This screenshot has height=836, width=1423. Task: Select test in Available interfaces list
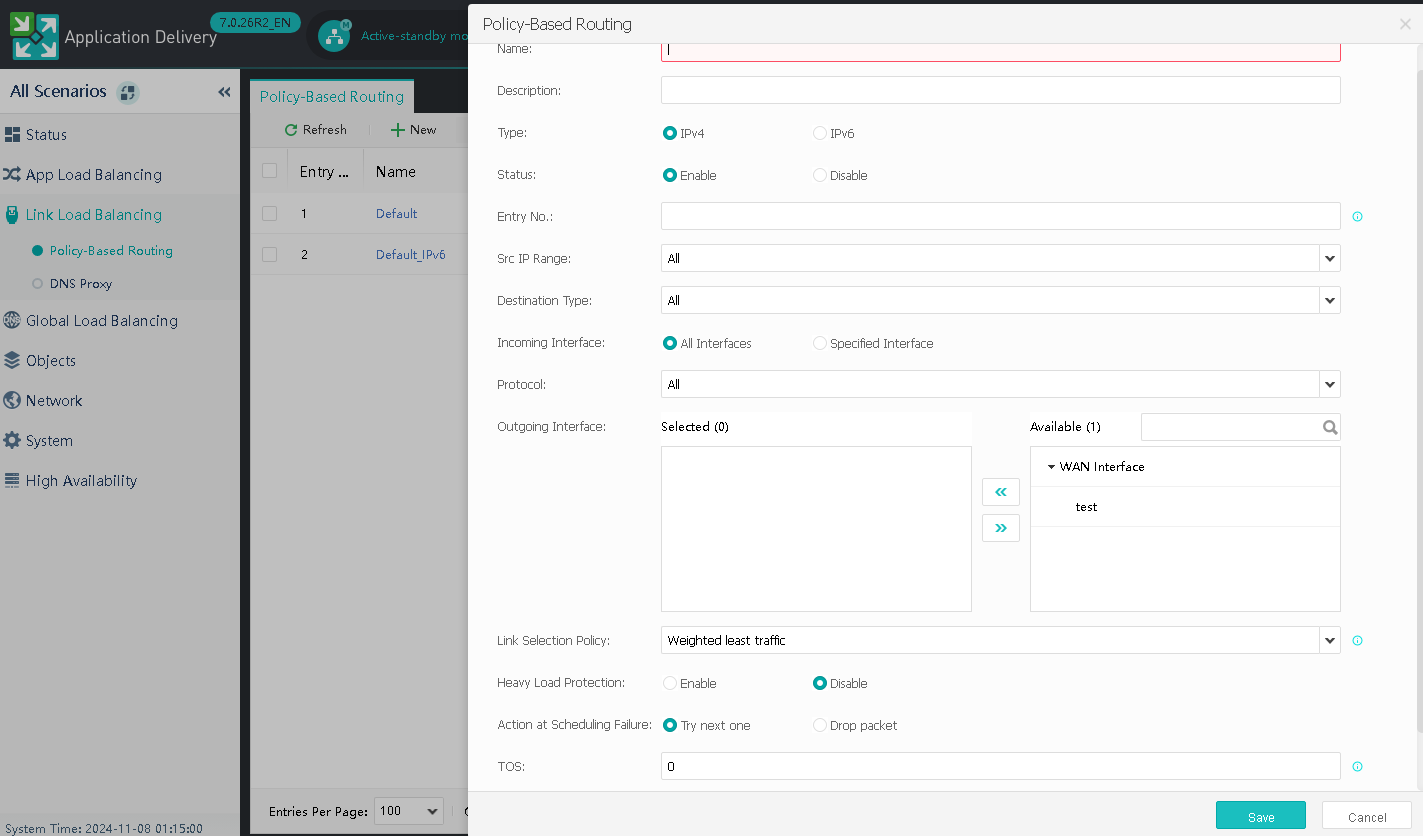pos(1086,507)
